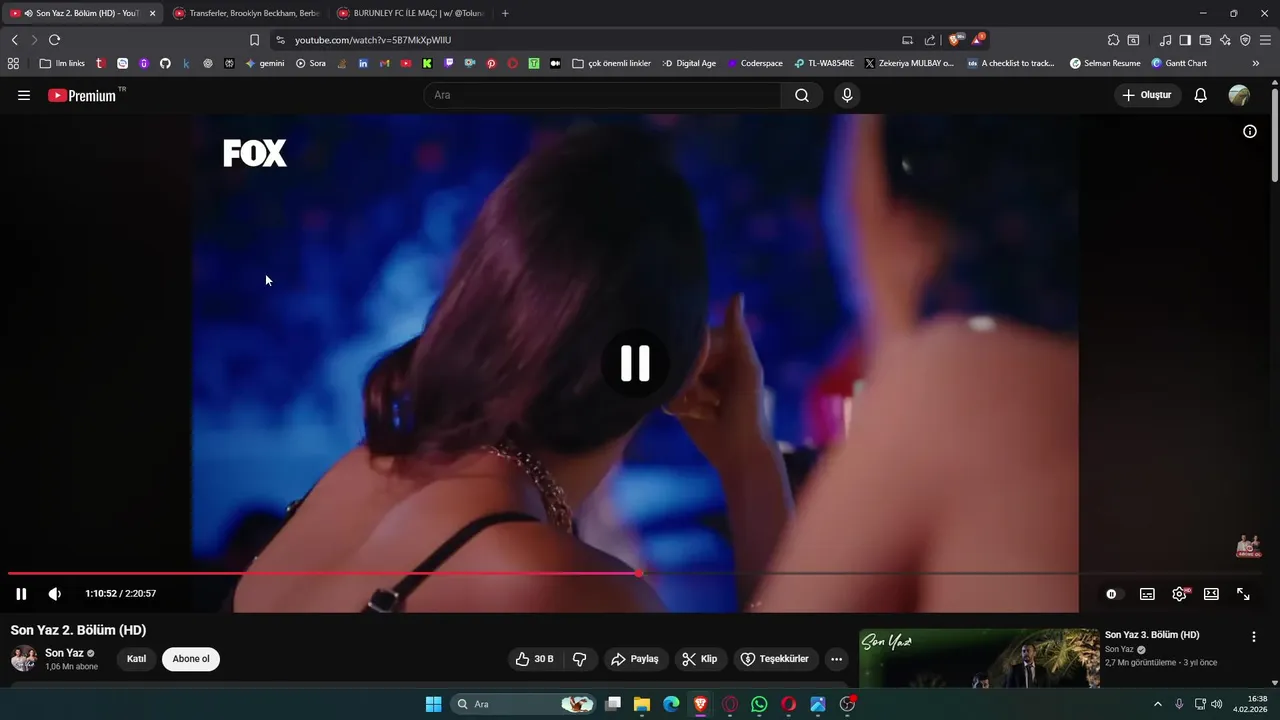Toggle subtitles/captions in player
1280x720 pixels.
point(1147,594)
